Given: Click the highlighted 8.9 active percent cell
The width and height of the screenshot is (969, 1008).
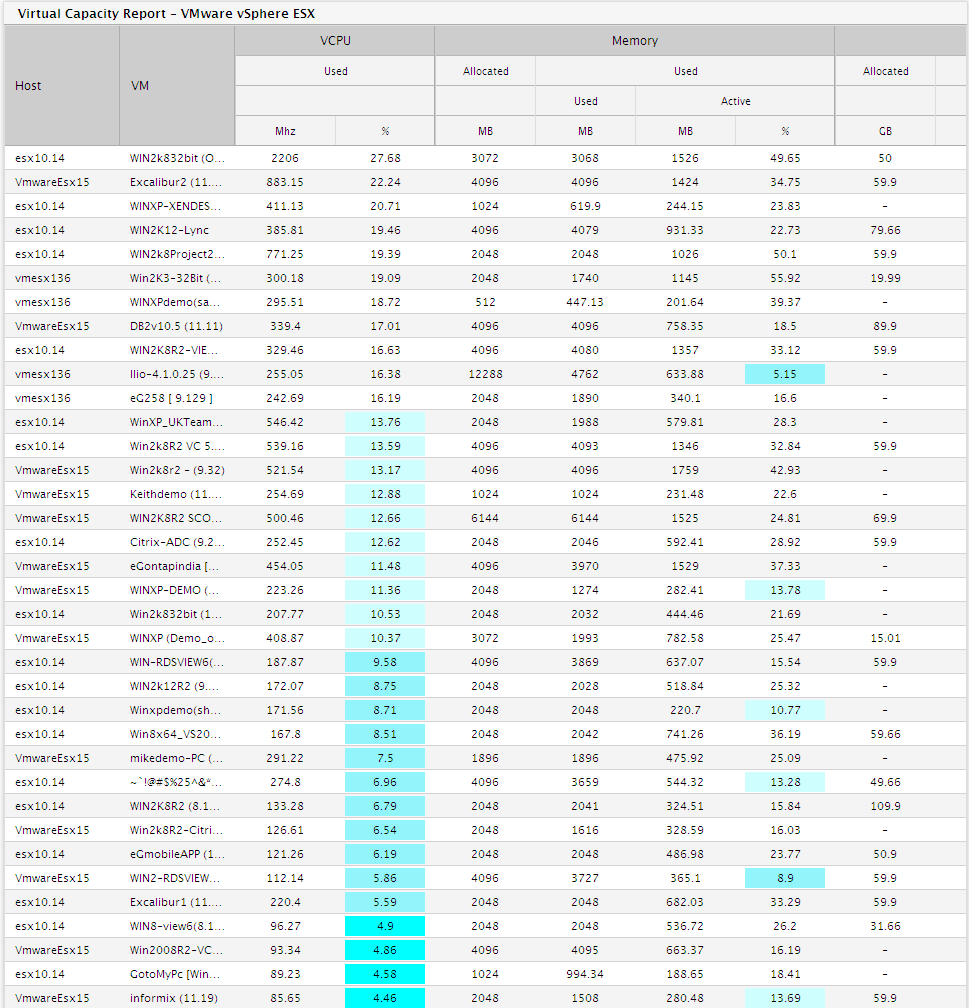Looking at the screenshot, I should tap(784, 878).
